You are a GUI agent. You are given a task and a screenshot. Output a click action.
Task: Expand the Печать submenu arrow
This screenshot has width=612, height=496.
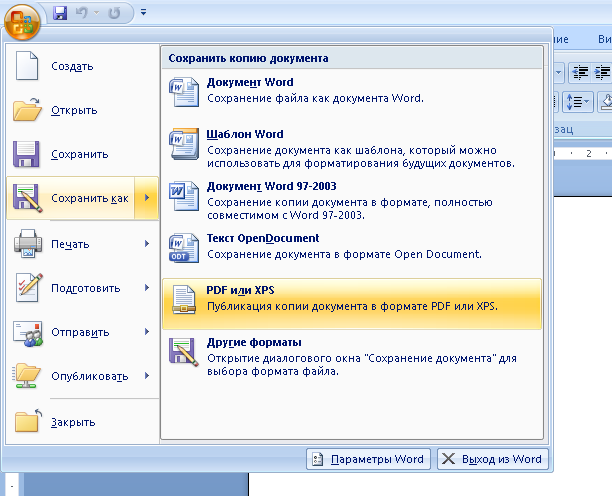click(147, 244)
